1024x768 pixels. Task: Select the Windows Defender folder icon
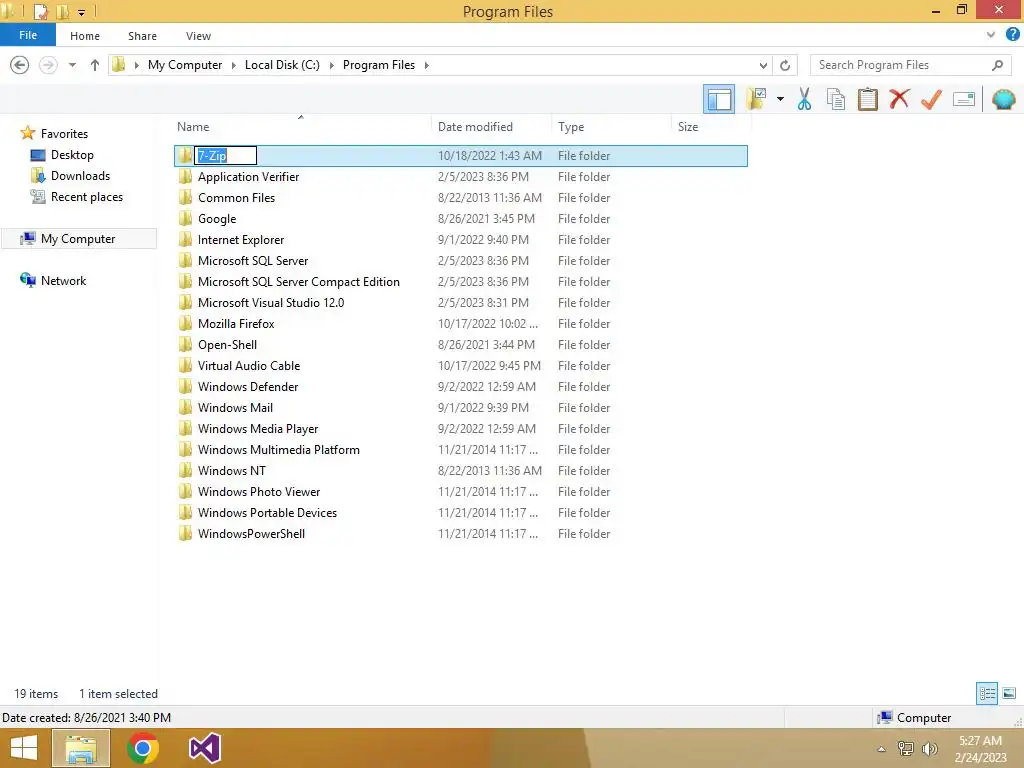(185, 387)
